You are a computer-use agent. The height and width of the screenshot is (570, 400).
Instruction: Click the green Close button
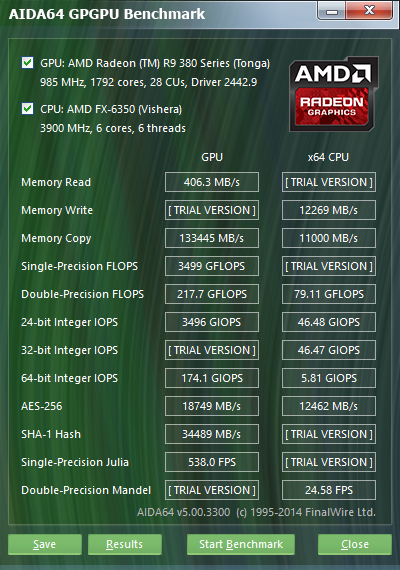point(355,544)
